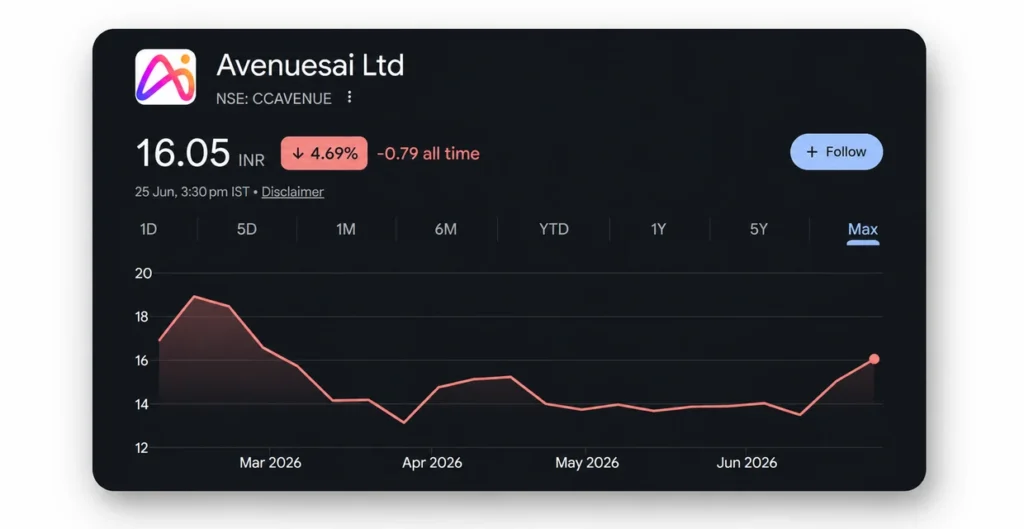Screen dimensions: 1024x529
Task: Click the Mar 2026 axis label
Action: pyautogui.click(x=270, y=463)
